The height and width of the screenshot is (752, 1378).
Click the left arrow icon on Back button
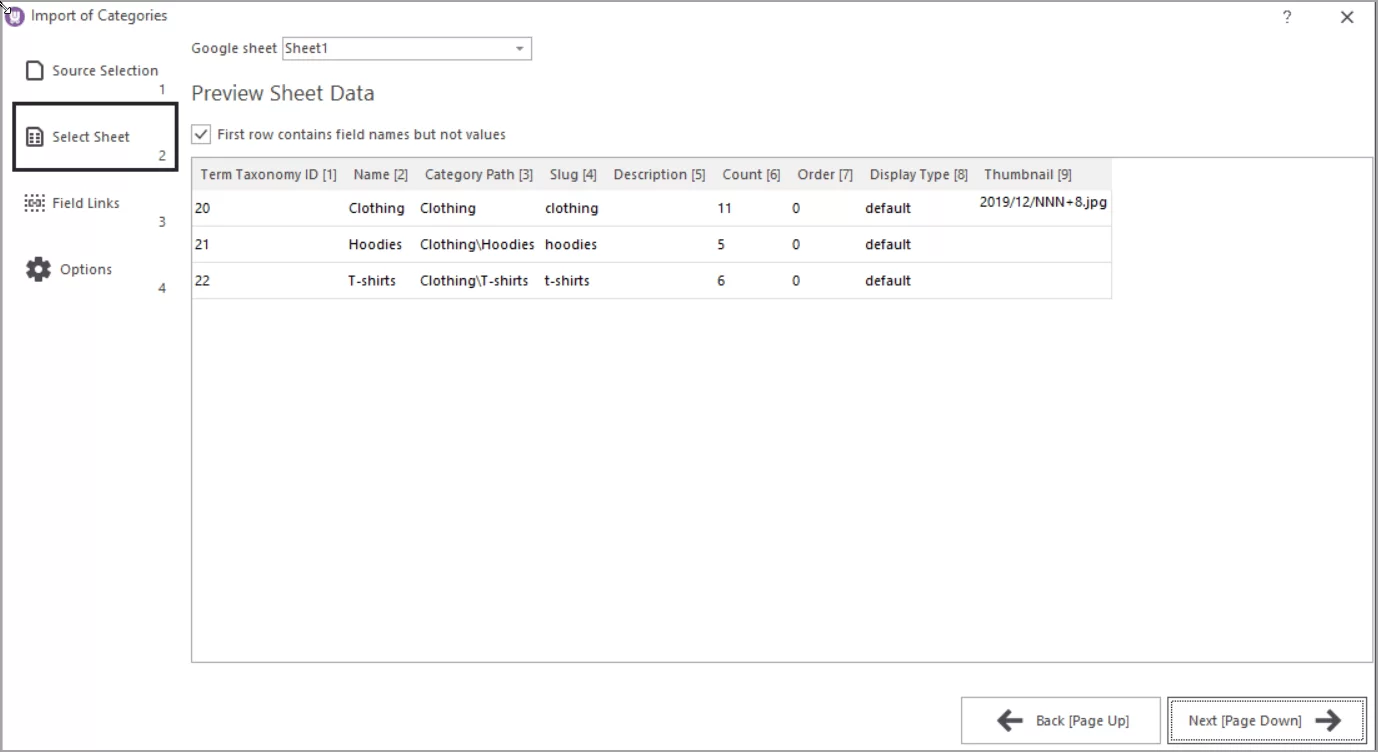[1008, 720]
